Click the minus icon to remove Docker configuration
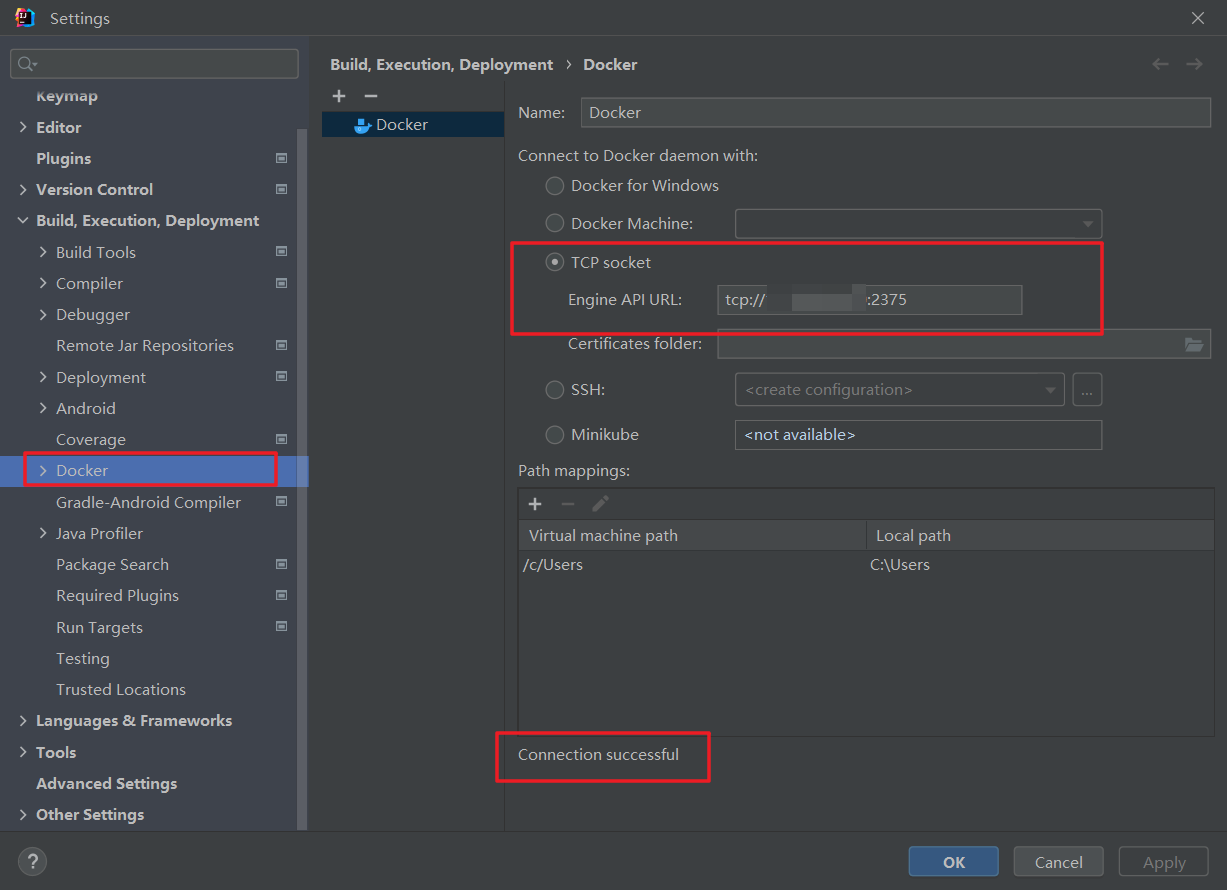Screen dimensions: 1227x890 click(x=371, y=96)
